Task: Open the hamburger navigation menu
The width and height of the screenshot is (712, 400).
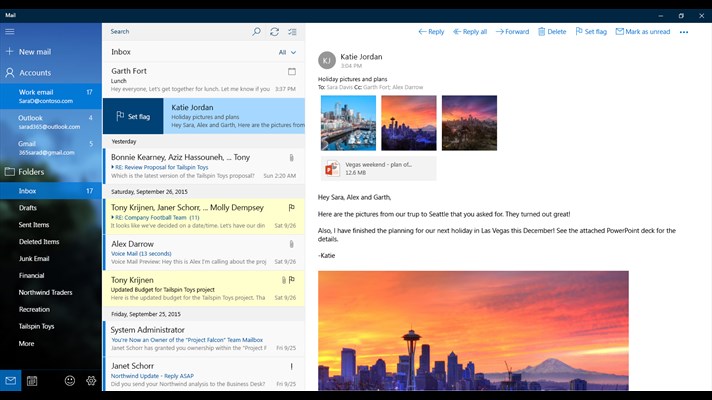Action: coord(10,31)
